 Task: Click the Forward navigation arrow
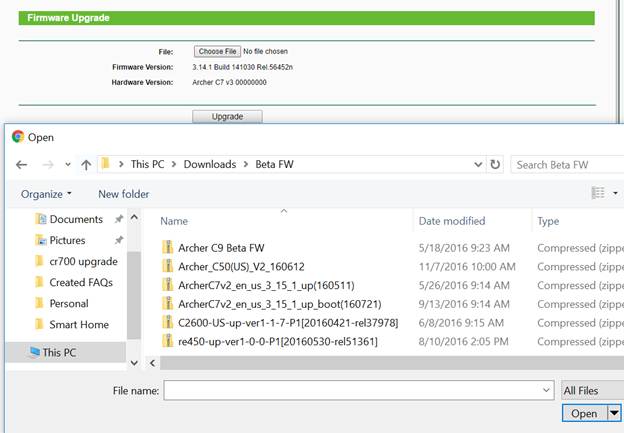[x=46, y=164]
